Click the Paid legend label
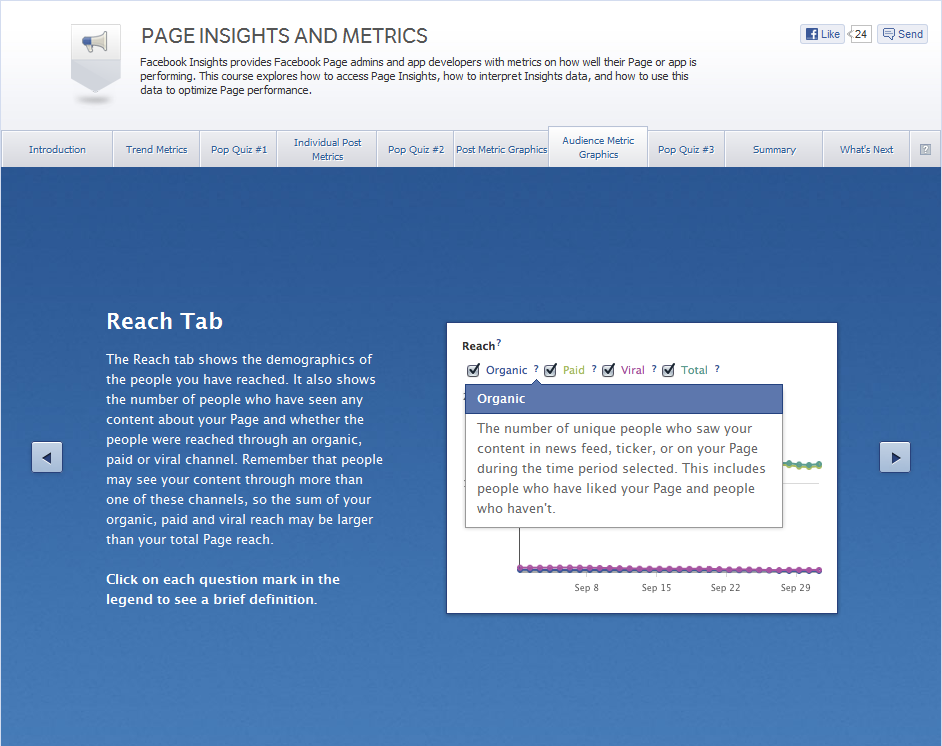This screenshot has height=746, width=942. pos(574,370)
